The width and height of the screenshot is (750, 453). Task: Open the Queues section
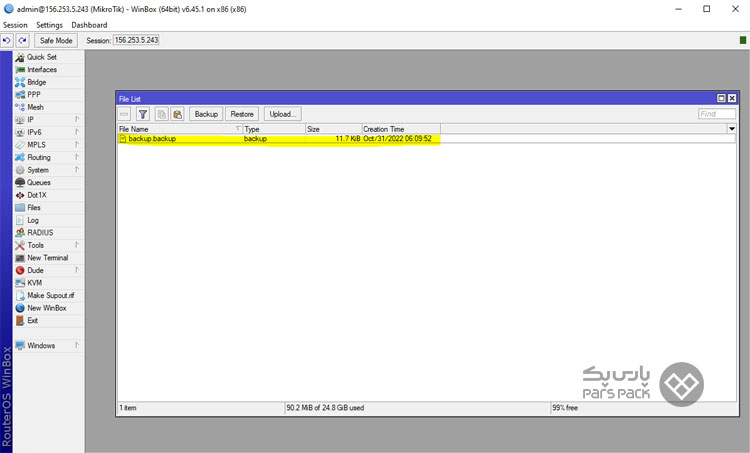click(x=39, y=183)
